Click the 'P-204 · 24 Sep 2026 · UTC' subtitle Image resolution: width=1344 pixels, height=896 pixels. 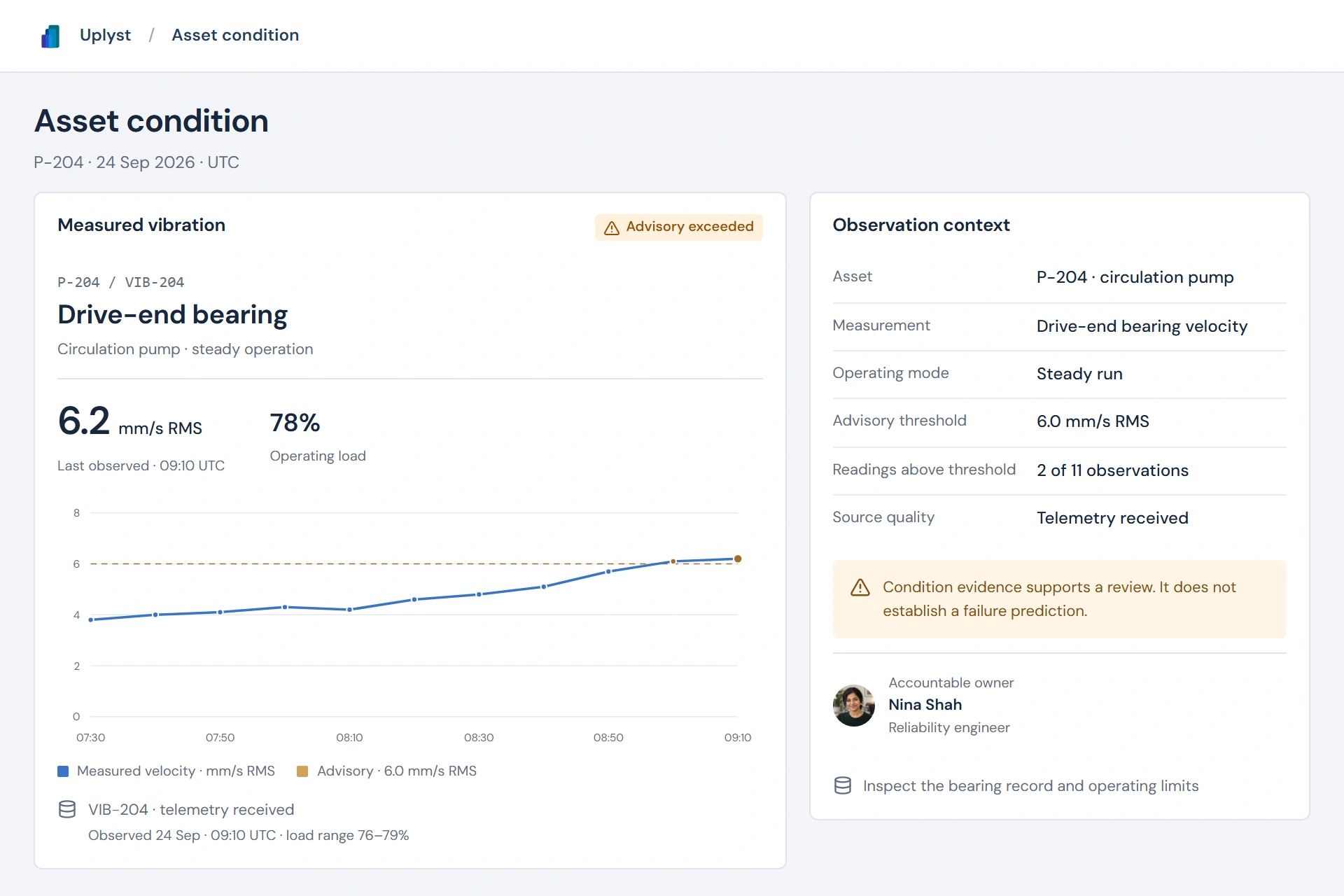(x=136, y=162)
